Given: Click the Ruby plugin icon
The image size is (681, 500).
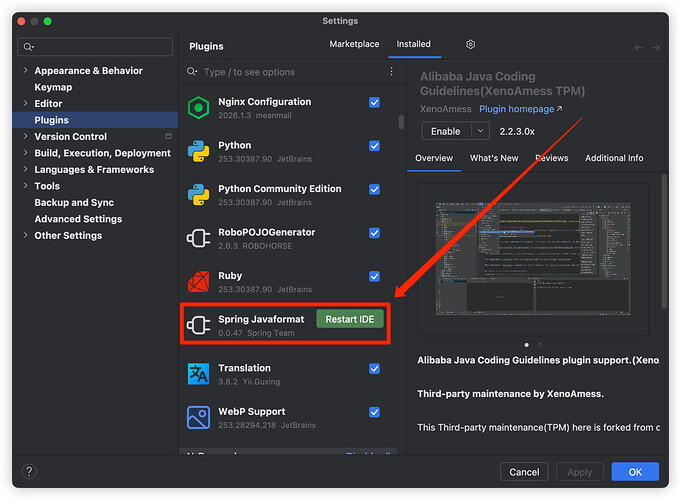Looking at the screenshot, I should (x=198, y=283).
